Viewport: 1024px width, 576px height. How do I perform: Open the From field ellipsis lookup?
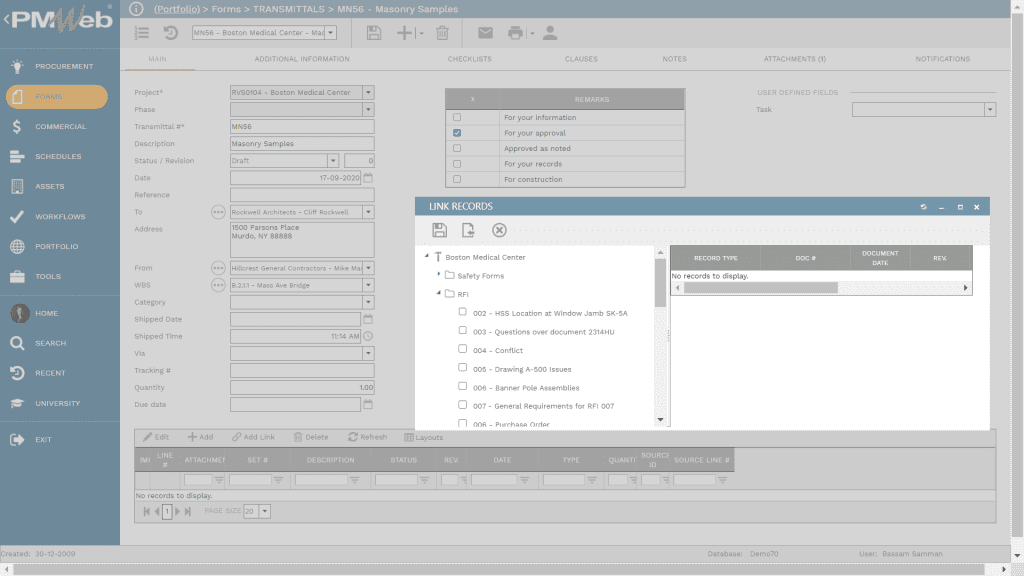point(218,268)
